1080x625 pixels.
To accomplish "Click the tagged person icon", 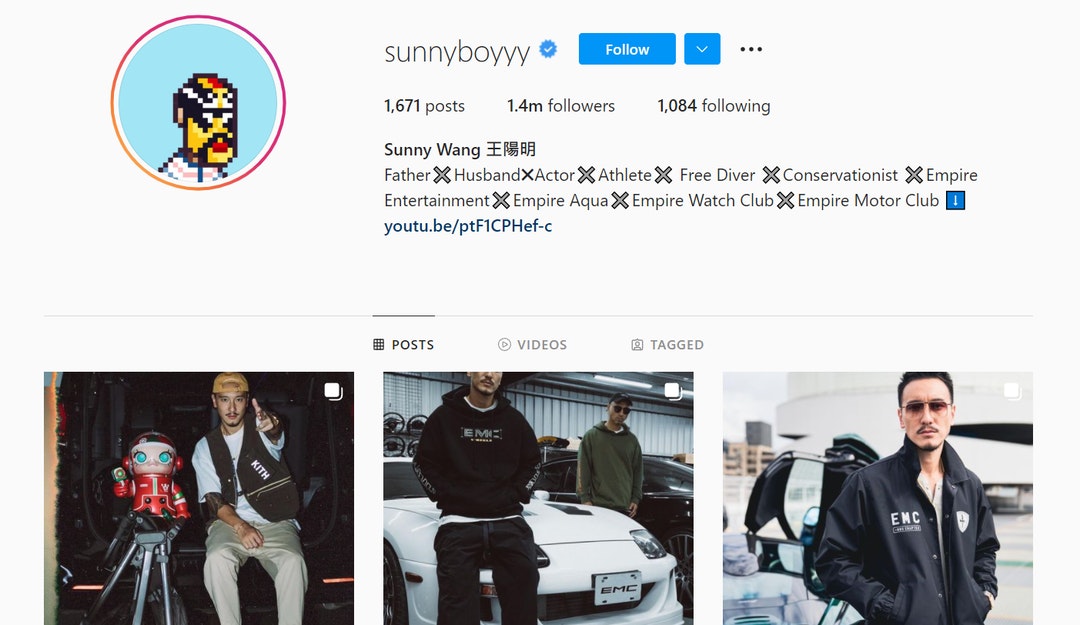I will [x=637, y=345].
